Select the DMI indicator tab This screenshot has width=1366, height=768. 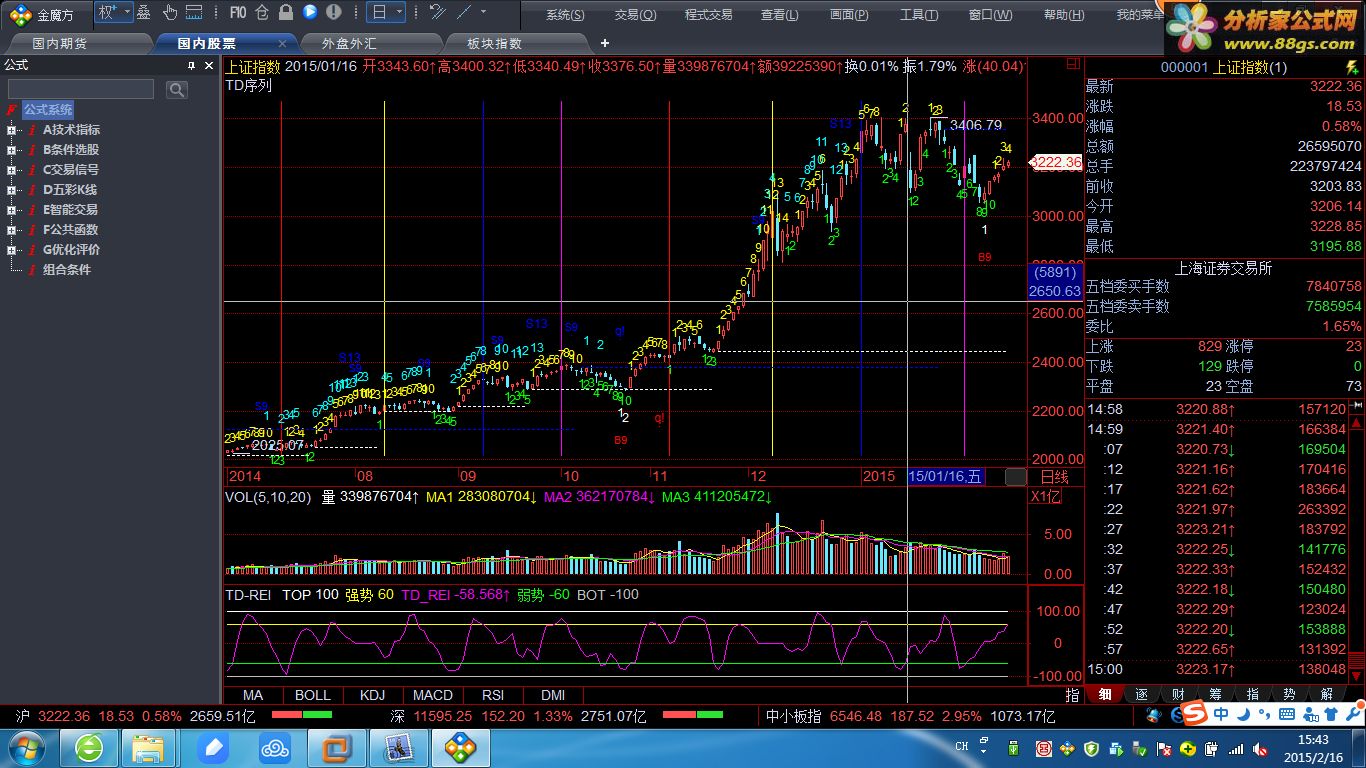[553, 695]
